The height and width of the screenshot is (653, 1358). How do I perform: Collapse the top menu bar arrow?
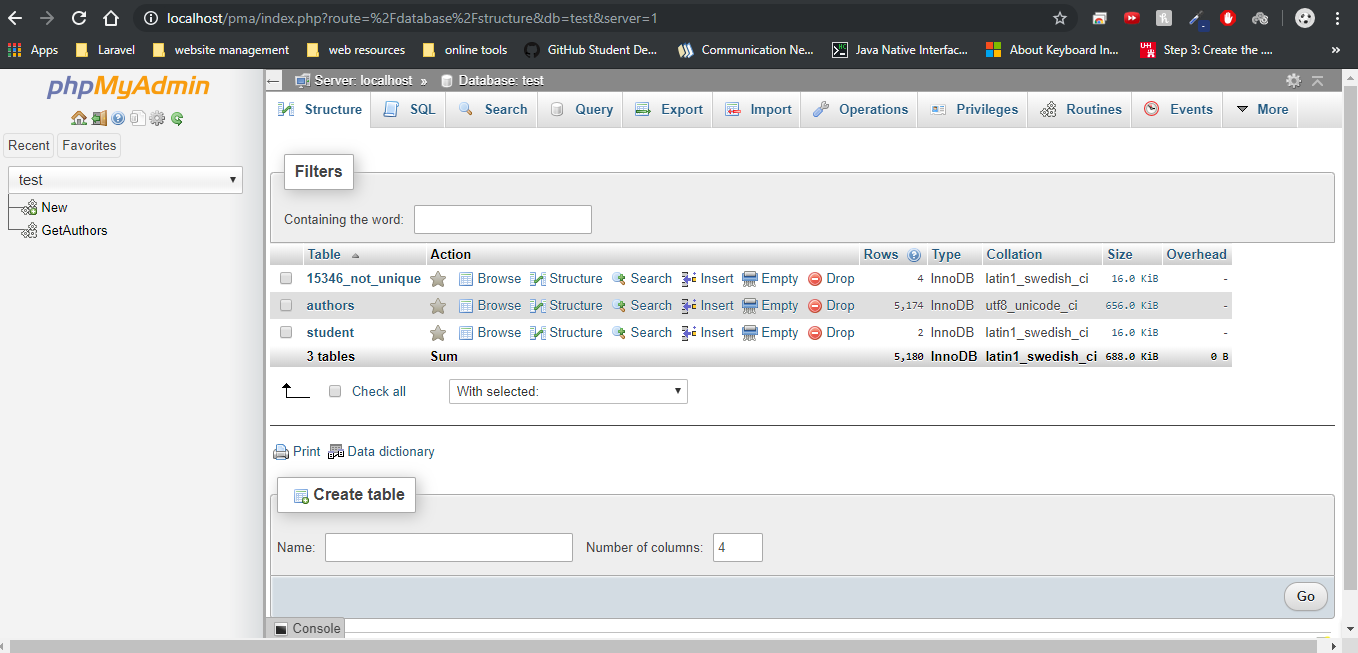[x=1317, y=80]
